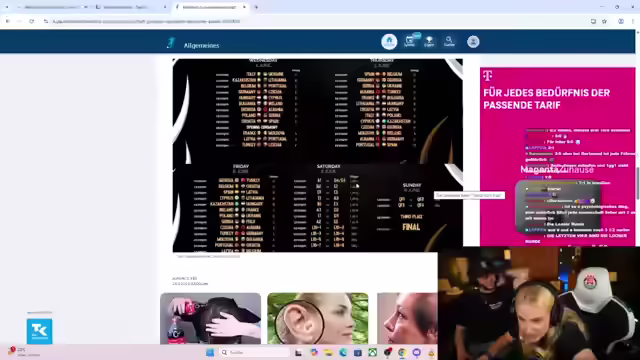Image resolution: width=640 pixels, height=360 pixels.
Task: Open the trophy icon in the header
Action: pos(429,41)
